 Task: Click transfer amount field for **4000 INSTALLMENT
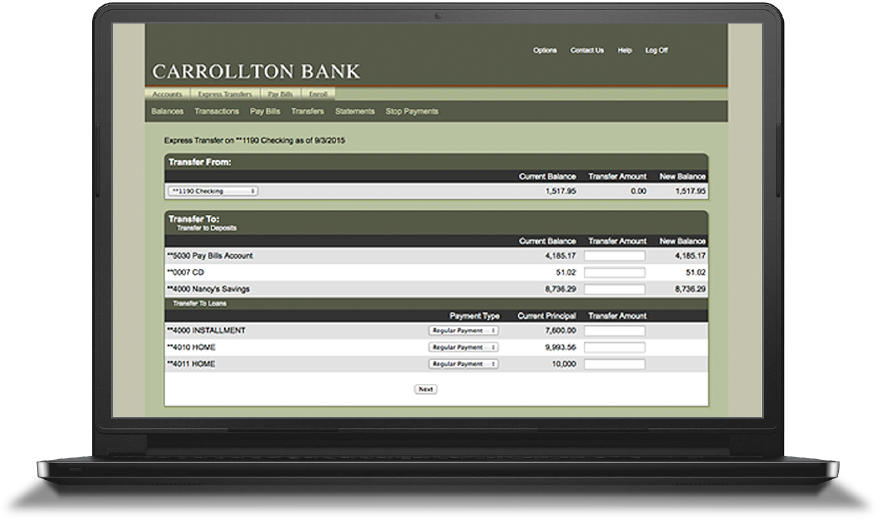[615, 331]
